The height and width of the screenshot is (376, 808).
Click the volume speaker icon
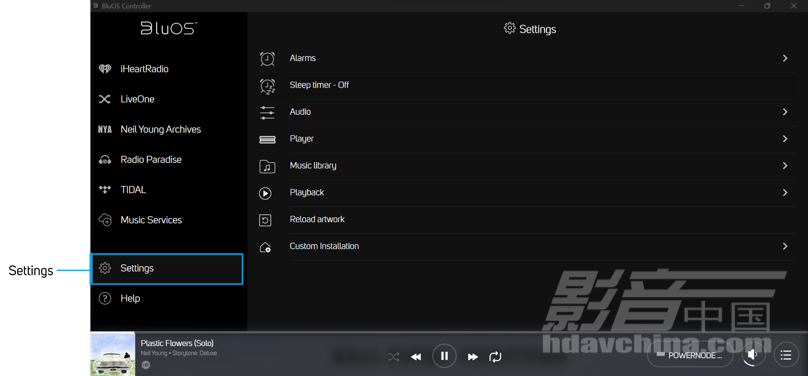pyautogui.click(x=753, y=354)
